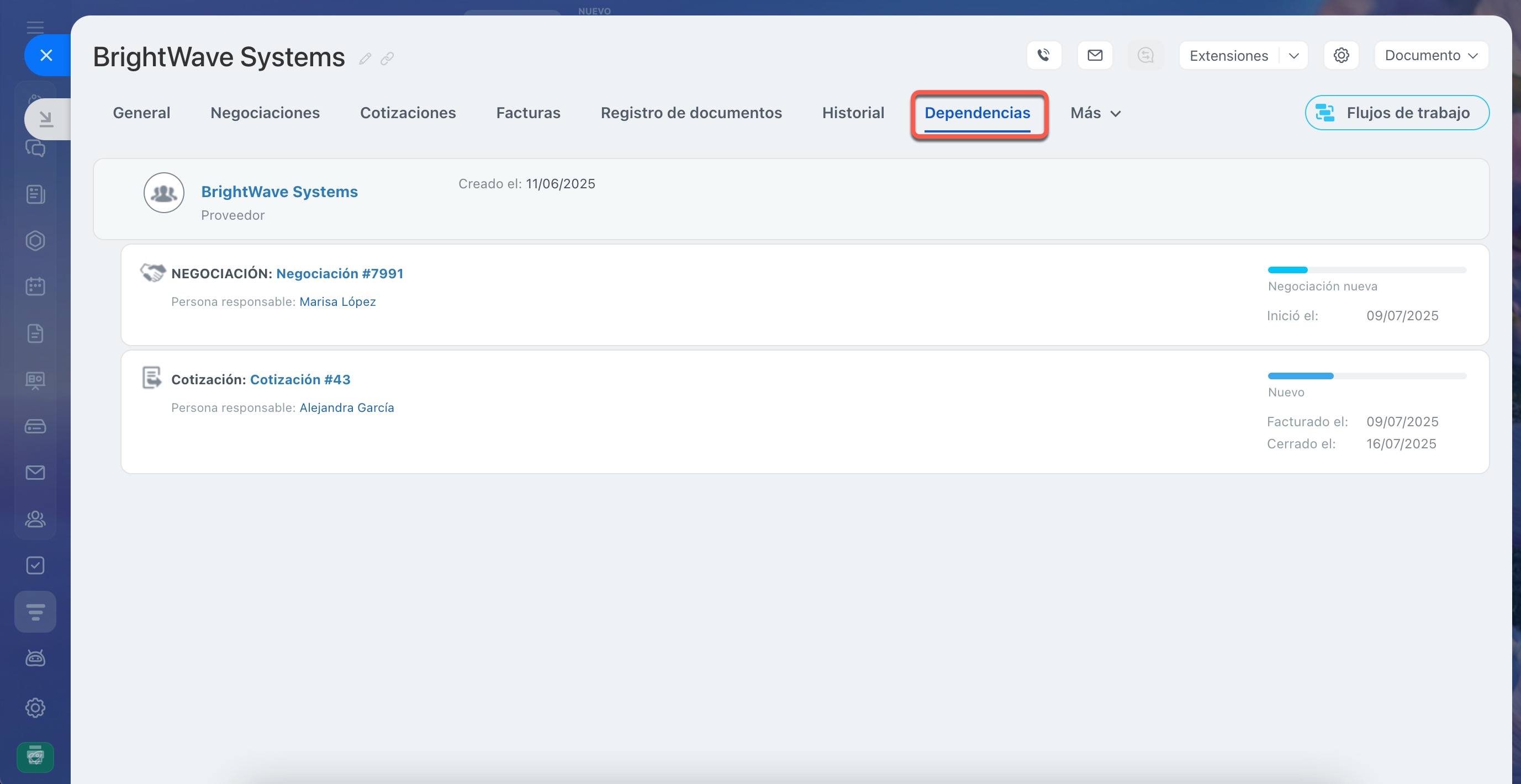Screen dimensions: 1521x784
Task: Send email using the envelope button in the header
Action: [x=1095, y=56]
